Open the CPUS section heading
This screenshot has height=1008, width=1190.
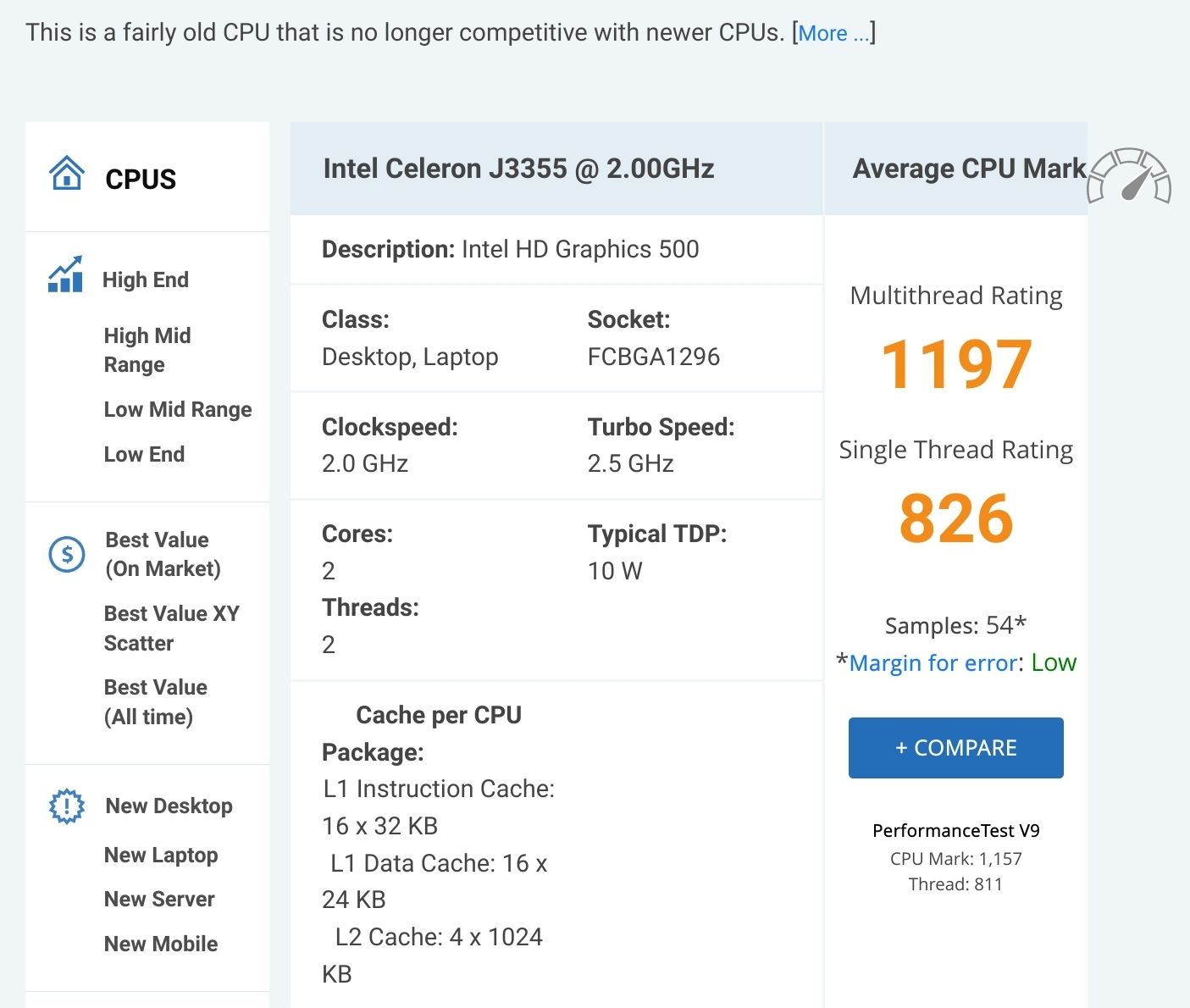pos(141,179)
